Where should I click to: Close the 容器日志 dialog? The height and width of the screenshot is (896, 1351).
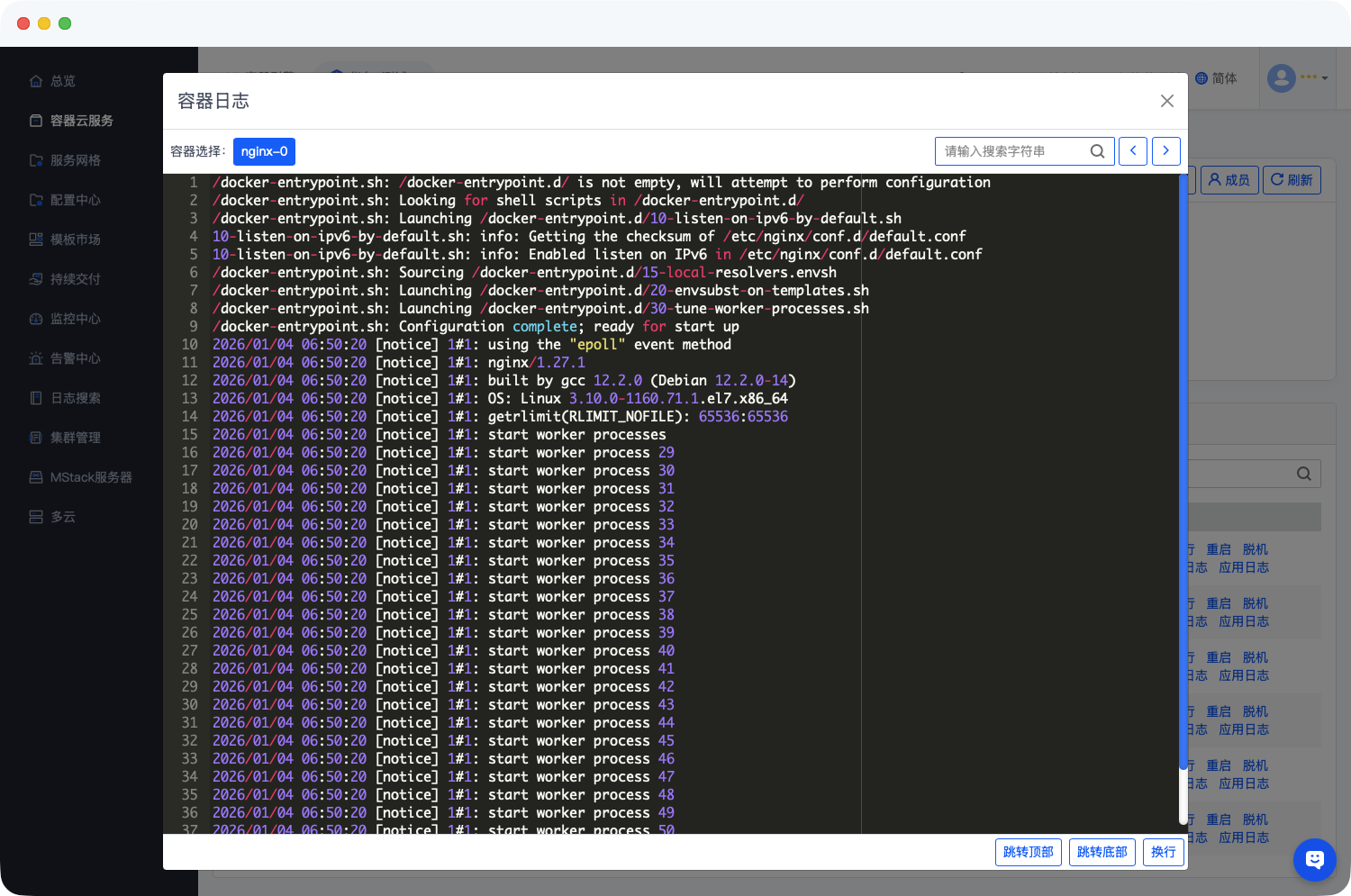pos(1166,101)
